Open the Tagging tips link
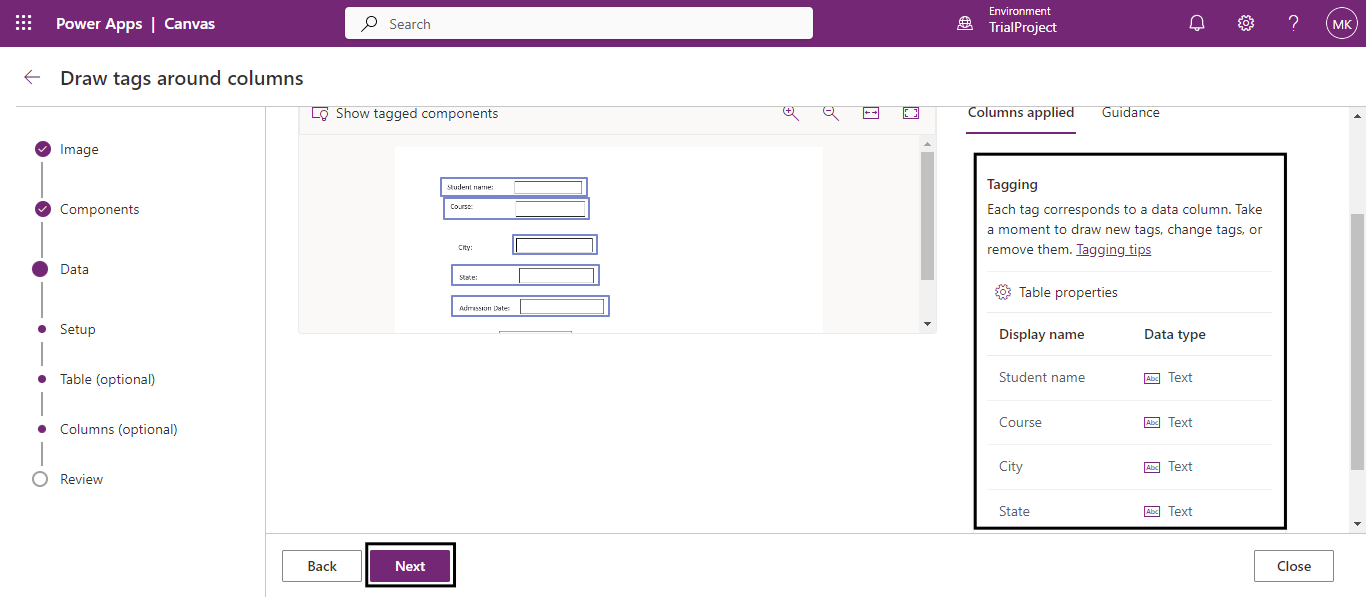This screenshot has width=1366, height=597. click(1113, 250)
